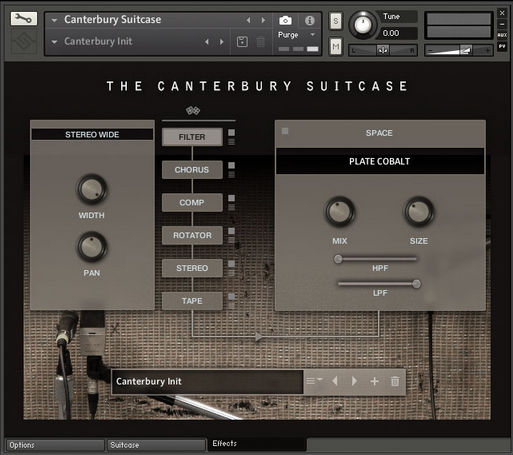The height and width of the screenshot is (455, 513).
Task: Click the HPF slider handle
Action: tap(338, 259)
